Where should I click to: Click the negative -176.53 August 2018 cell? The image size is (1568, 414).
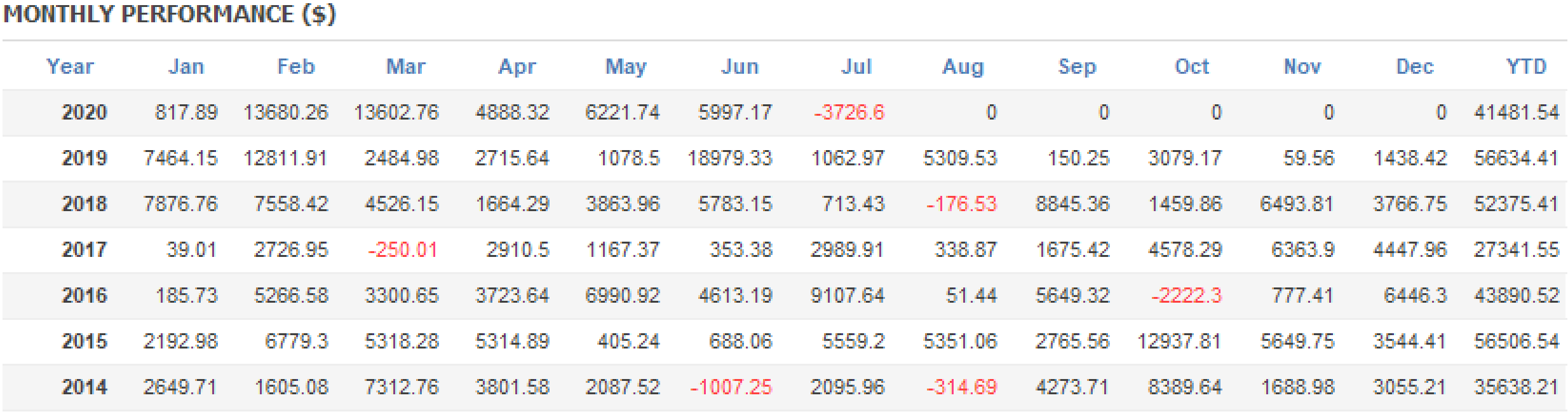tap(962, 204)
